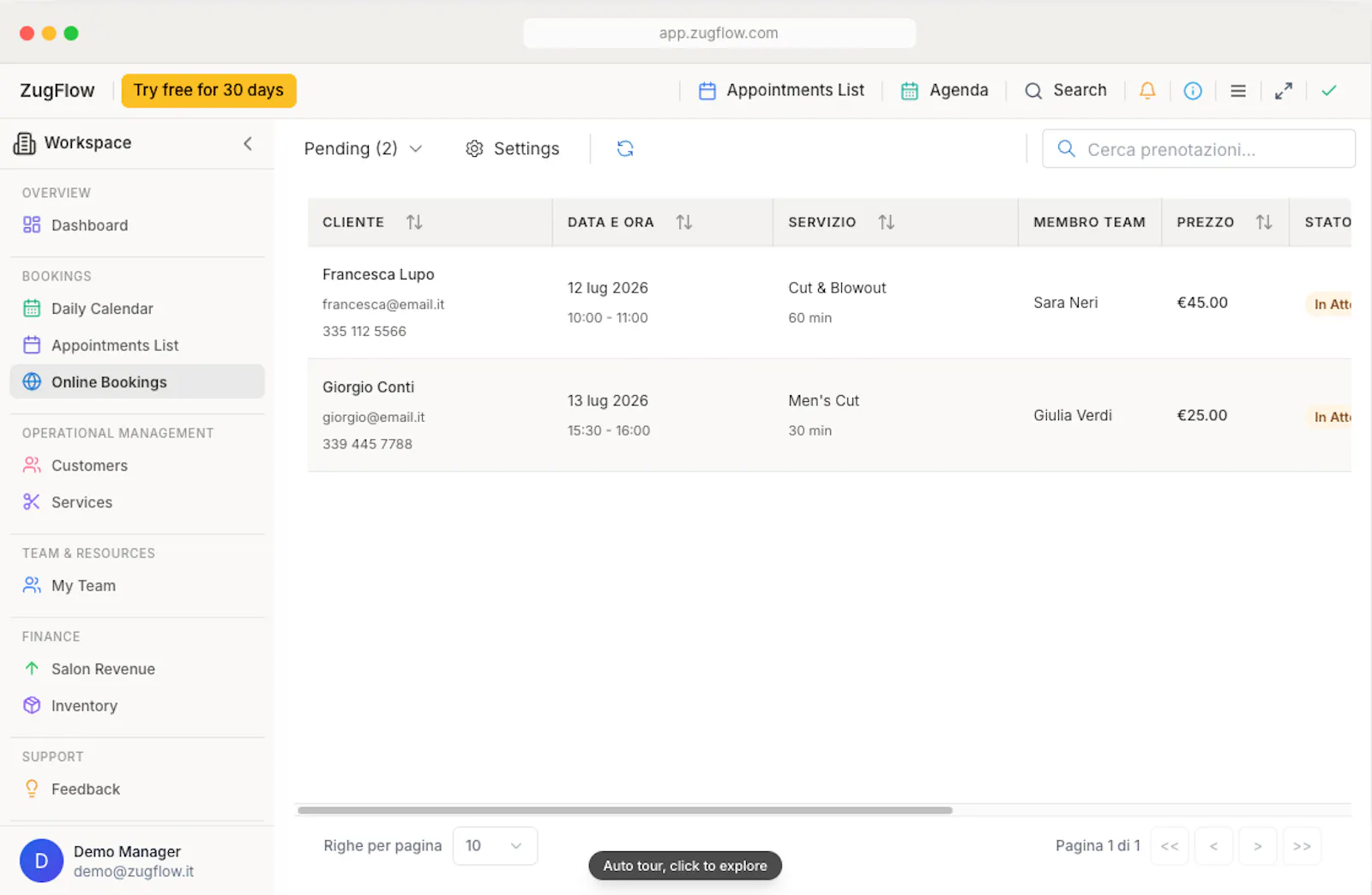Click email giorgio@email.it
This screenshot has width=1372, height=895.
pyautogui.click(x=374, y=417)
